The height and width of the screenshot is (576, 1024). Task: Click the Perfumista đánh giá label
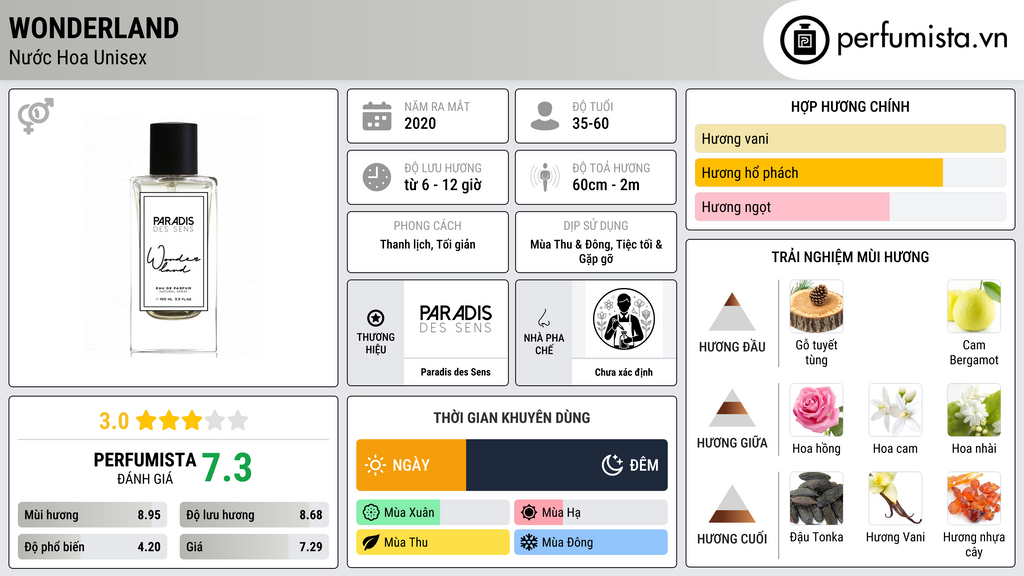[x=144, y=468]
